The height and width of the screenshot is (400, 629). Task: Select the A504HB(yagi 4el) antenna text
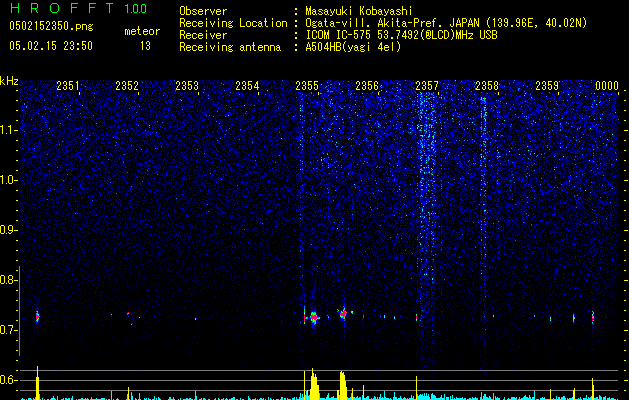pyautogui.click(x=353, y=47)
